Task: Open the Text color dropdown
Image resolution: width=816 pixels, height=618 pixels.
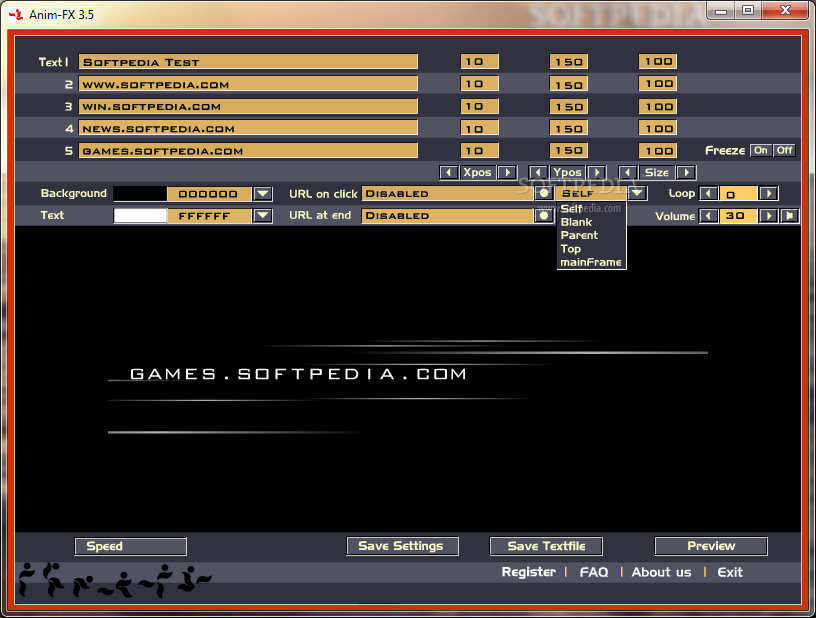Action: 263,215
